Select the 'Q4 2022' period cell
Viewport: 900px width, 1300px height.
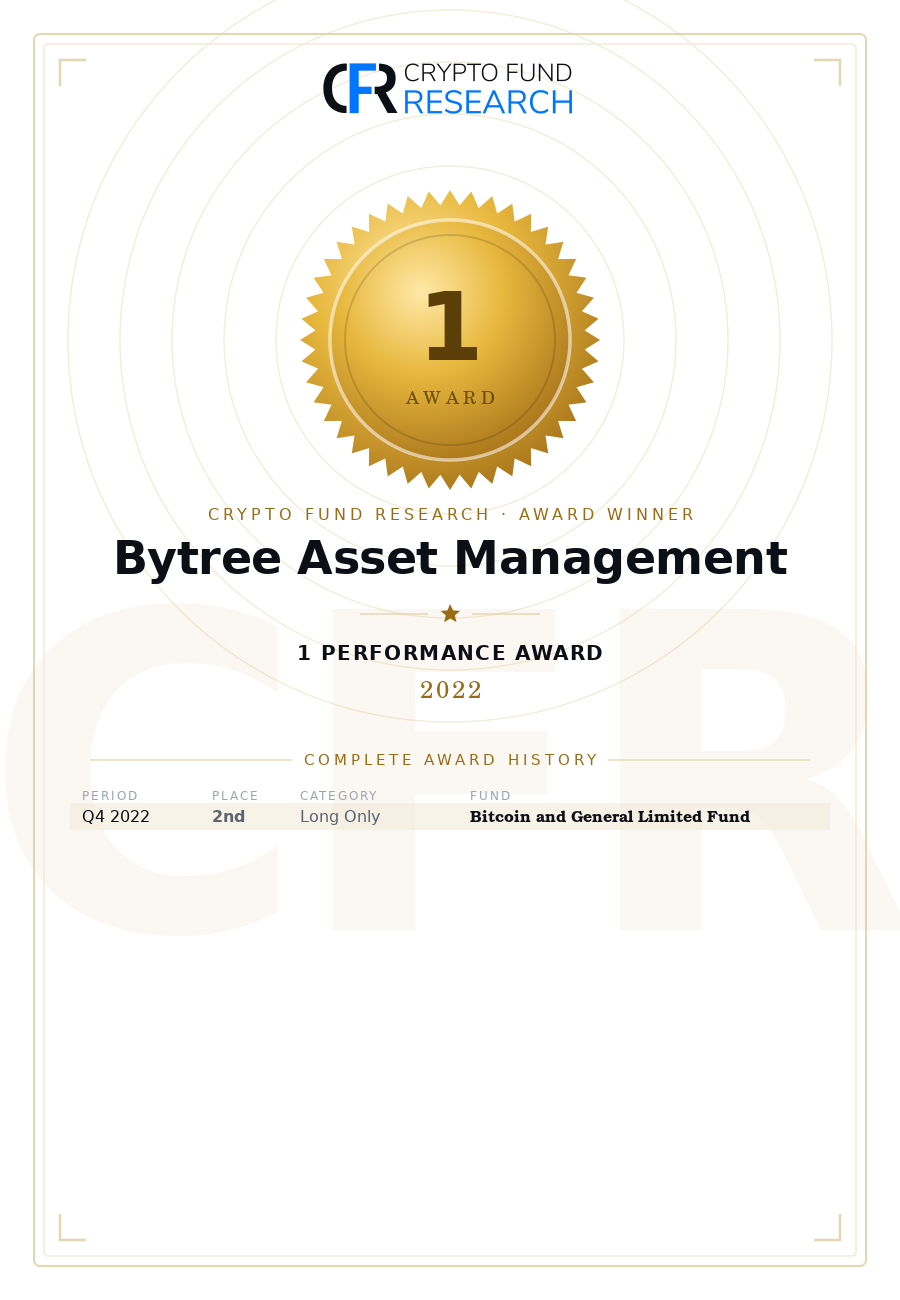click(x=116, y=817)
